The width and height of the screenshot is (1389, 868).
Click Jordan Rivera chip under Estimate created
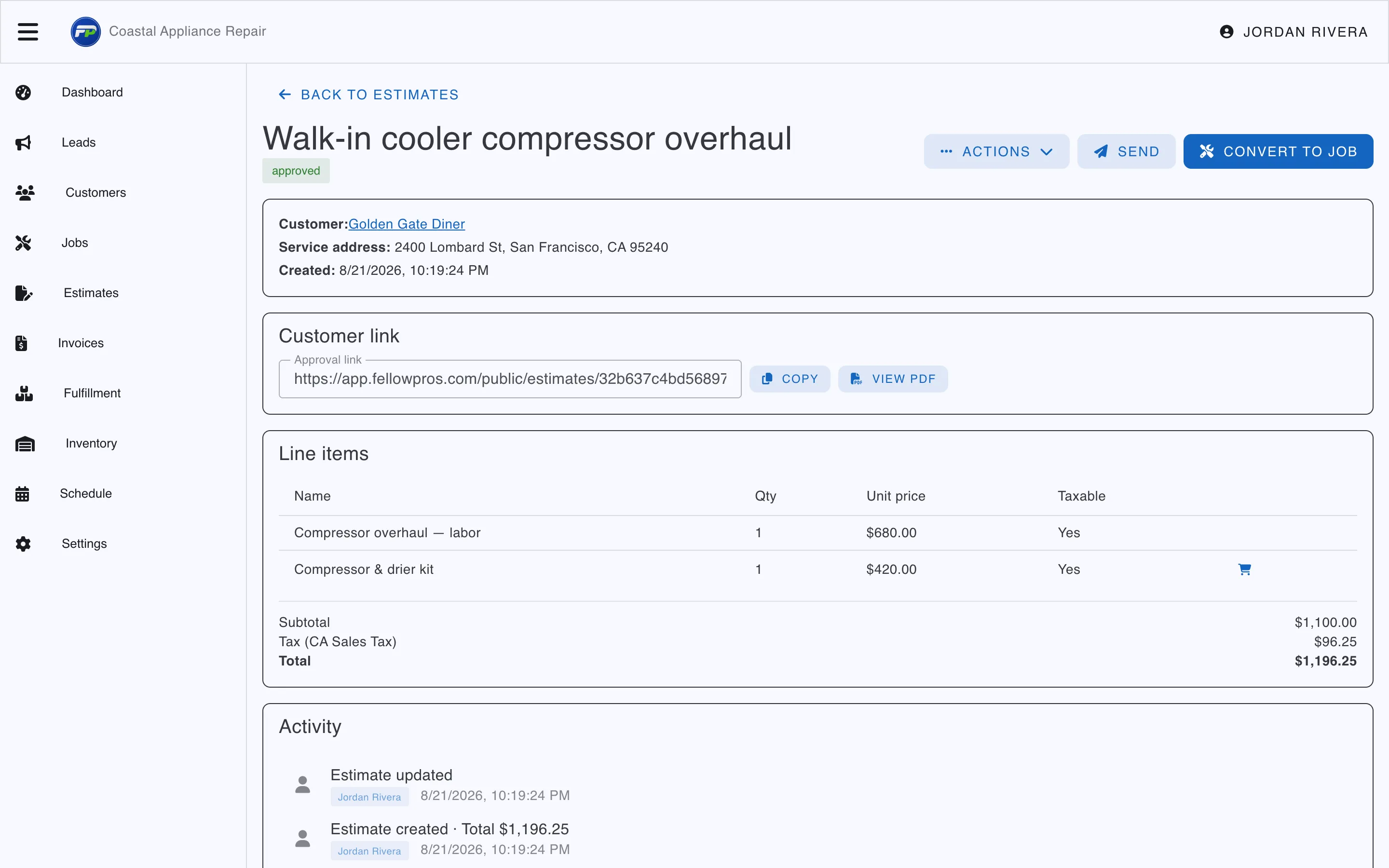point(369,851)
